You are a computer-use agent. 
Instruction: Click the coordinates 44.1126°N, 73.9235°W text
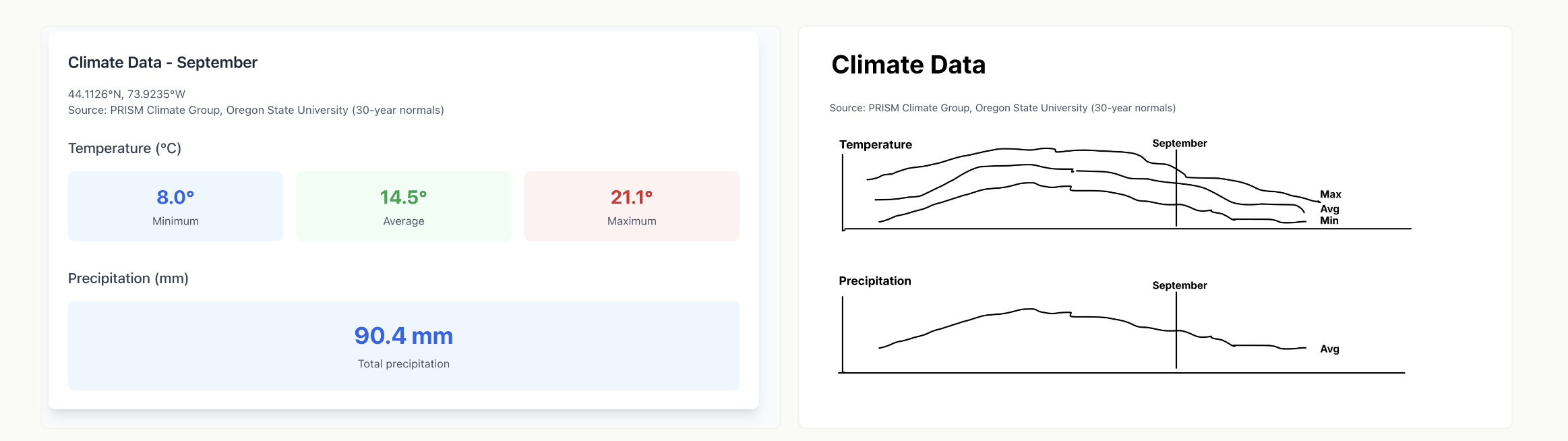[x=127, y=94]
